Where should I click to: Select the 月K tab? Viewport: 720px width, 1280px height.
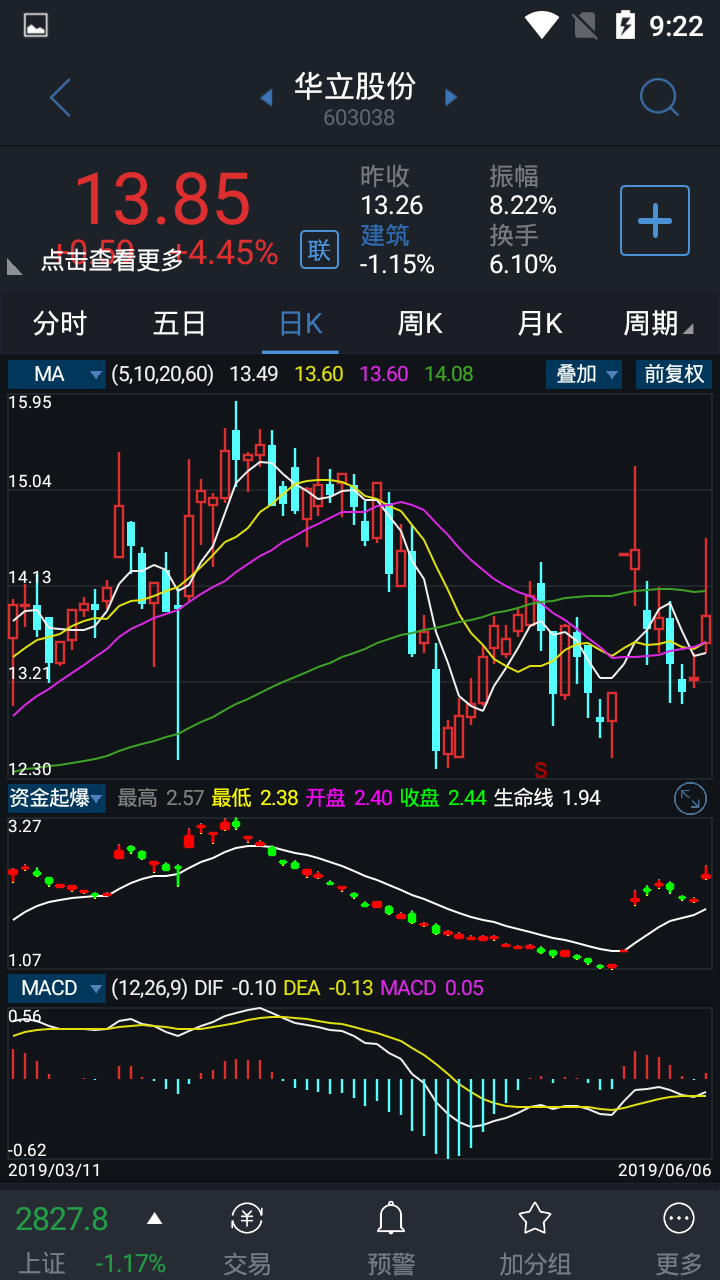pos(540,323)
